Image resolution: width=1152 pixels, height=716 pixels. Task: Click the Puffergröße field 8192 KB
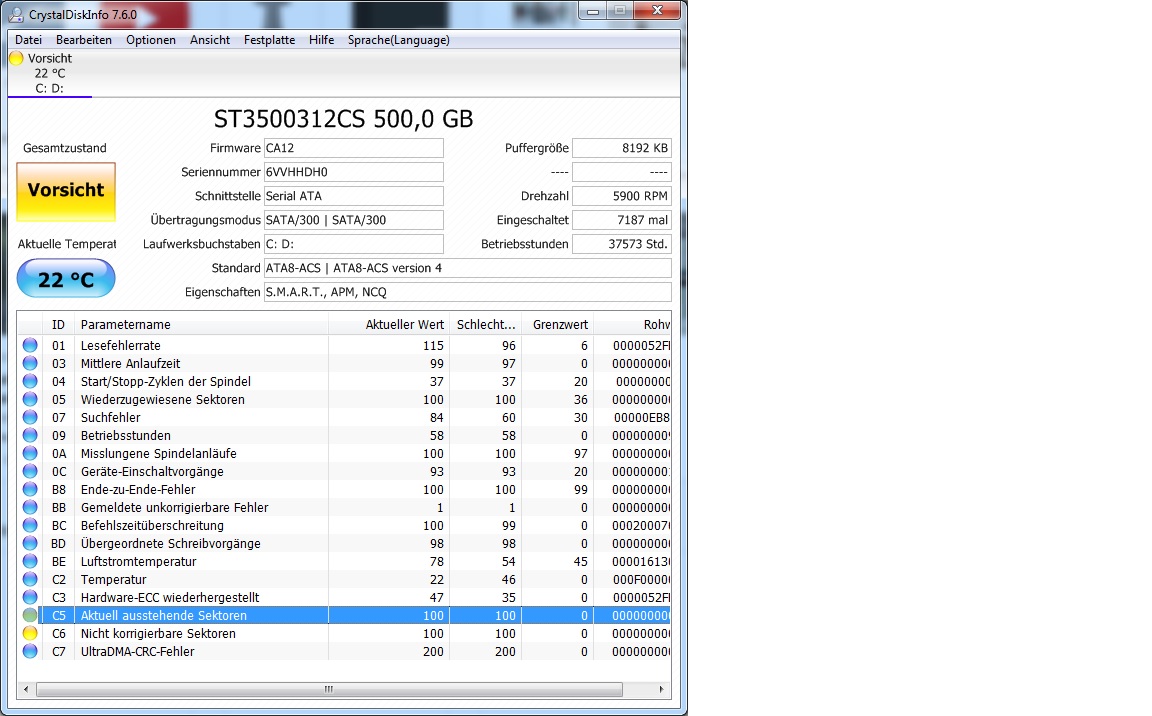(x=622, y=148)
